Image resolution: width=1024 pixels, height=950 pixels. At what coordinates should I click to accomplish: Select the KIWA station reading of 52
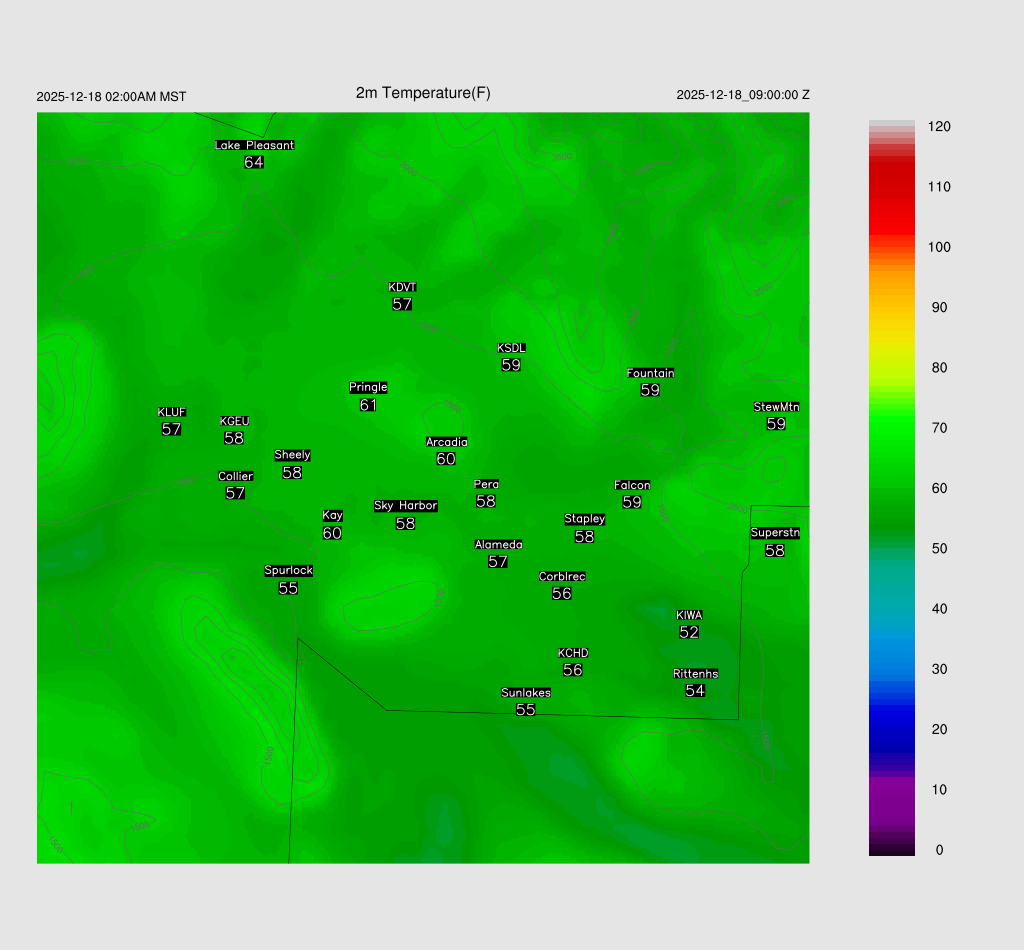pos(689,632)
